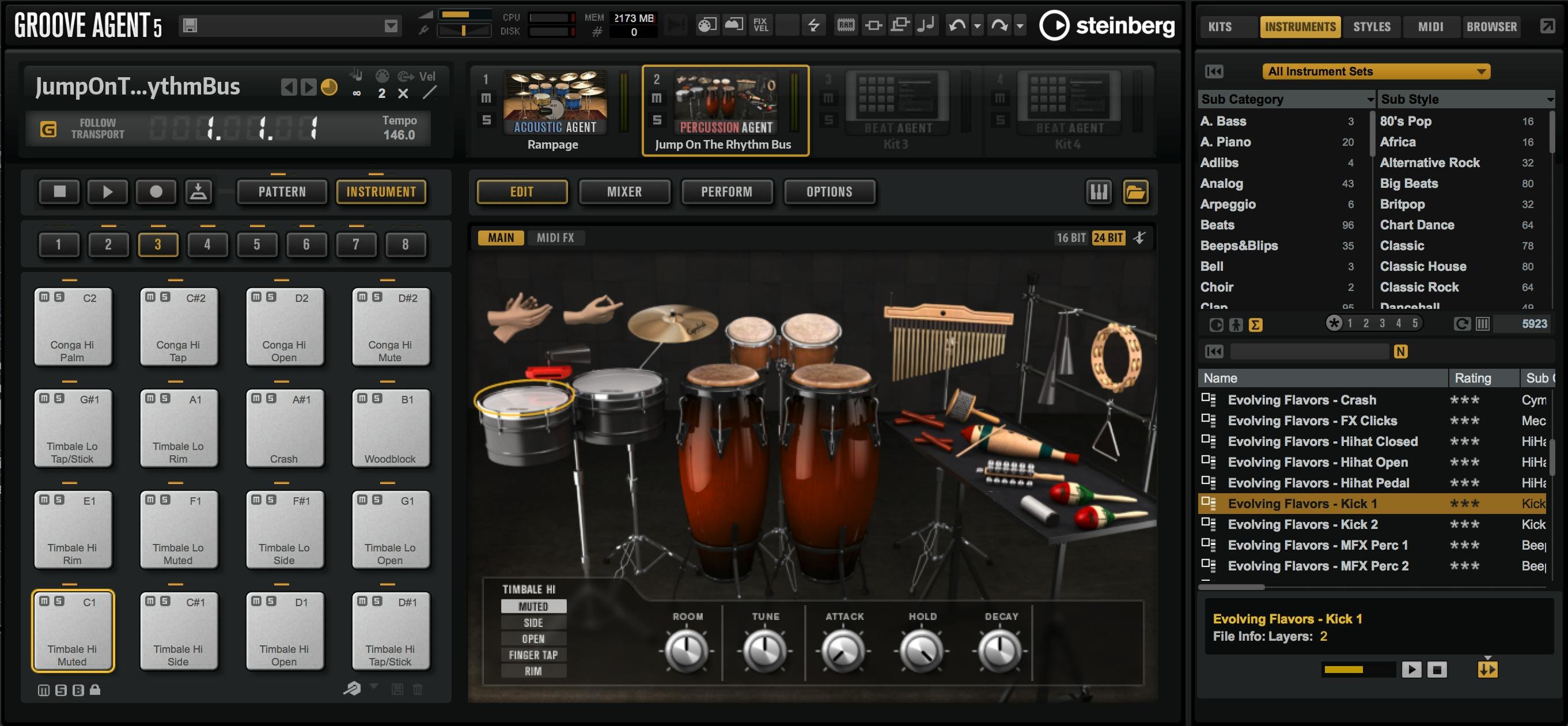
Task: Switch to the MIDI tab
Action: 1430,27
